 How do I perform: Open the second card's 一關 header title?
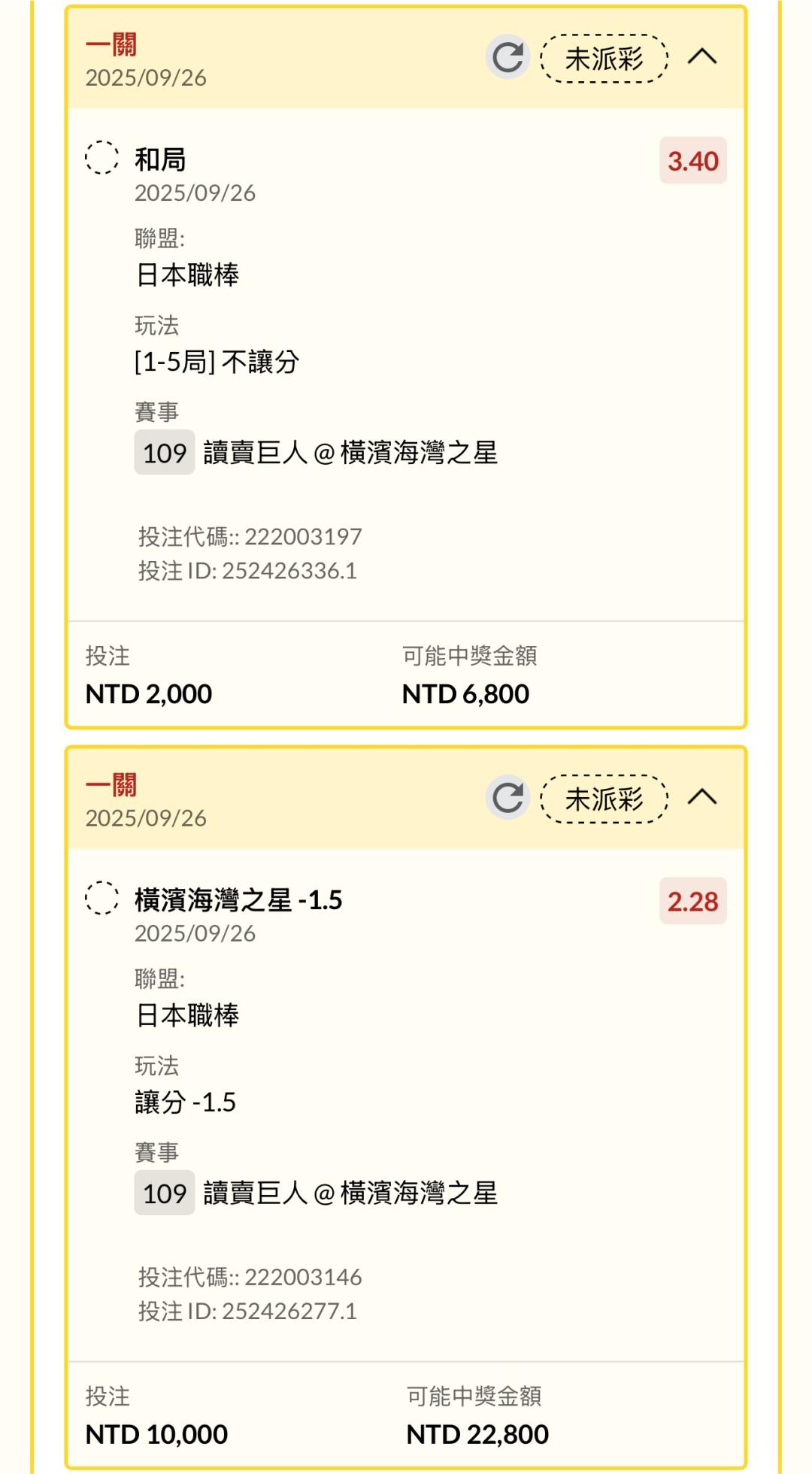111,785
